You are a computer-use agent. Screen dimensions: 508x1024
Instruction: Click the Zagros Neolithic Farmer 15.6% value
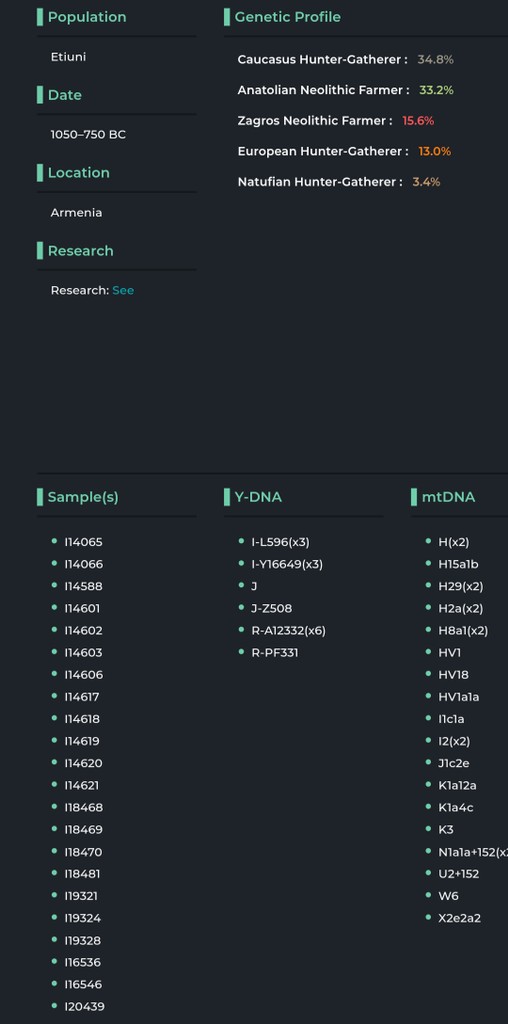click(418, 121)
